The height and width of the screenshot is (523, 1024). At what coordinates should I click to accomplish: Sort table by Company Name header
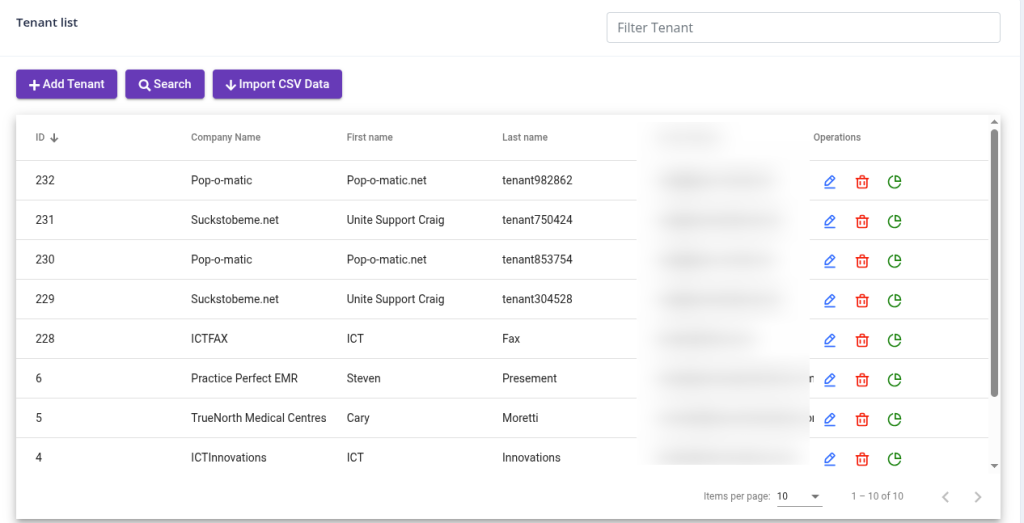tap(225, 138)
